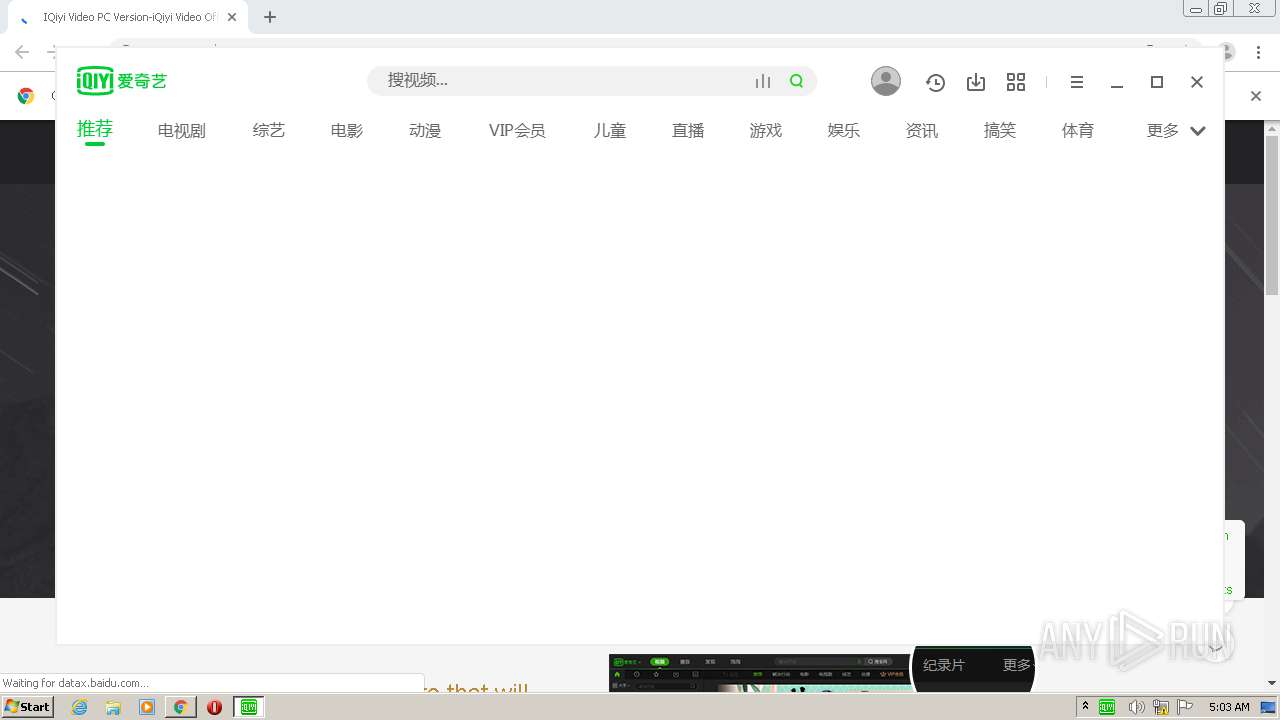Image resolution: width=1280 pixels, height=720 pixels.
Task: Click the green search magnifier icon
Action: click(797, 81)
